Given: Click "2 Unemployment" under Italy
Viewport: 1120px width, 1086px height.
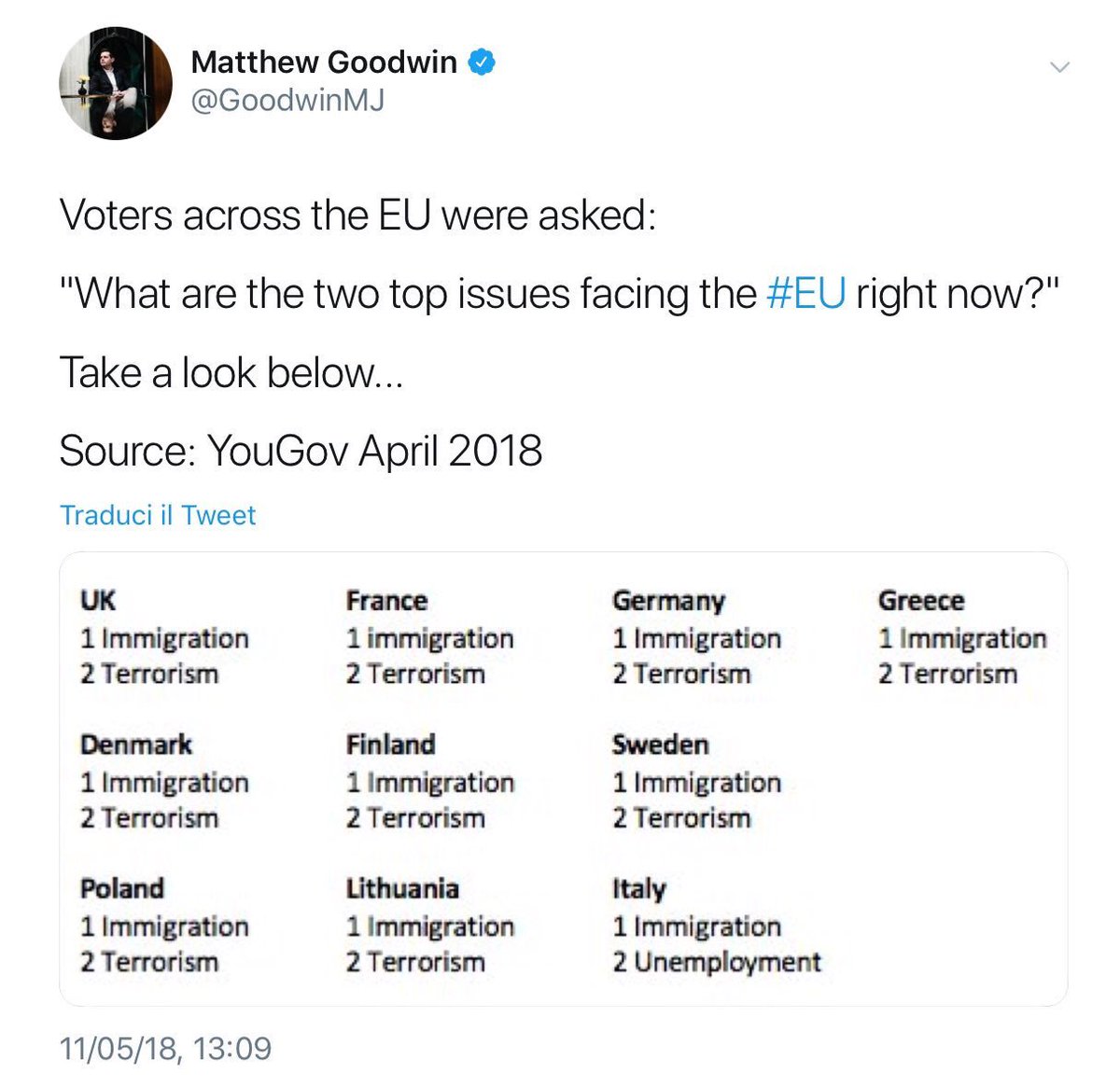Looking at the screenshot, I should coord(717,962).
